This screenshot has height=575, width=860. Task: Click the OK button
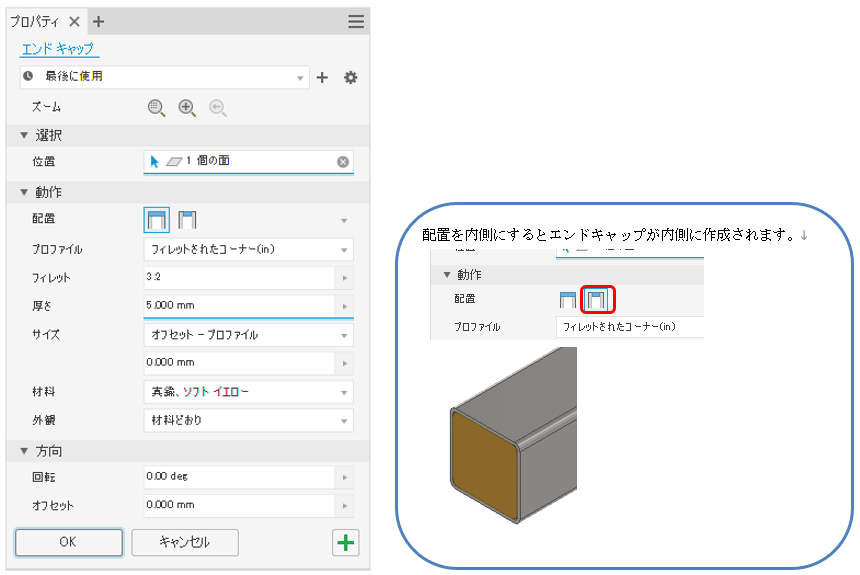69,543
